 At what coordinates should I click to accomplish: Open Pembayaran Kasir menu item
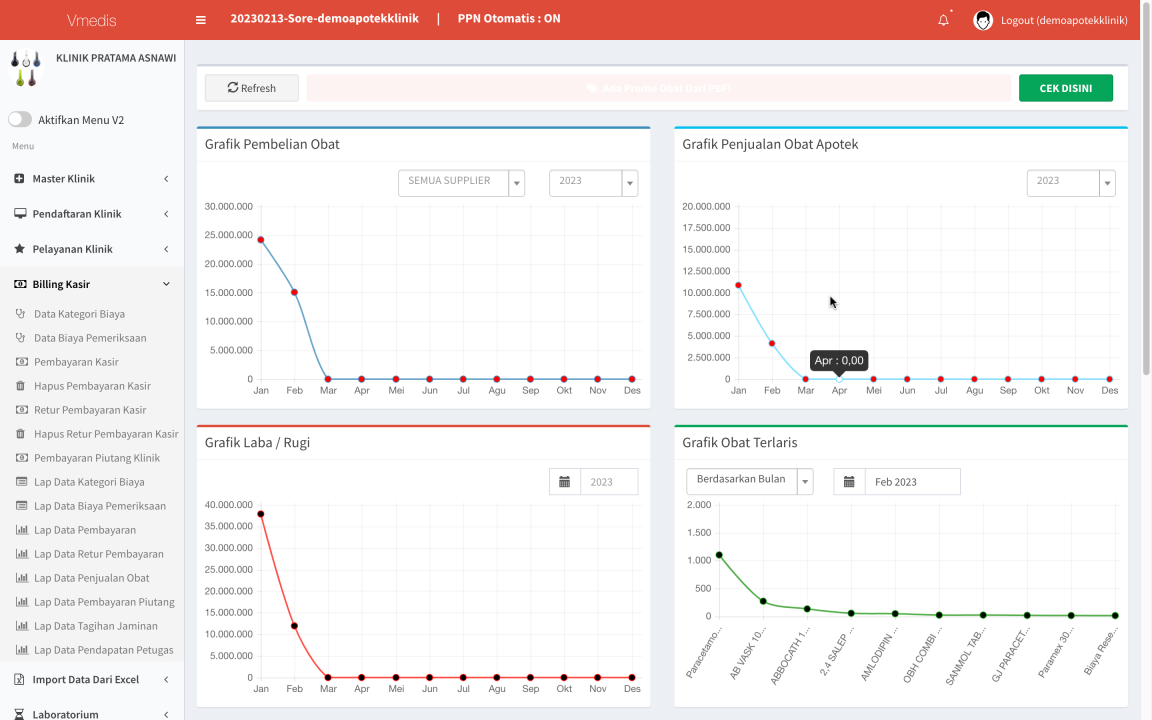pyautogui.click(x=76, y=362)
